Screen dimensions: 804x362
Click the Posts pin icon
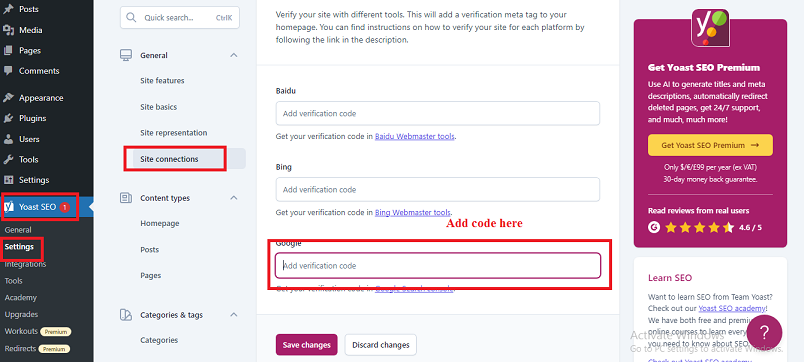point(8,9)
